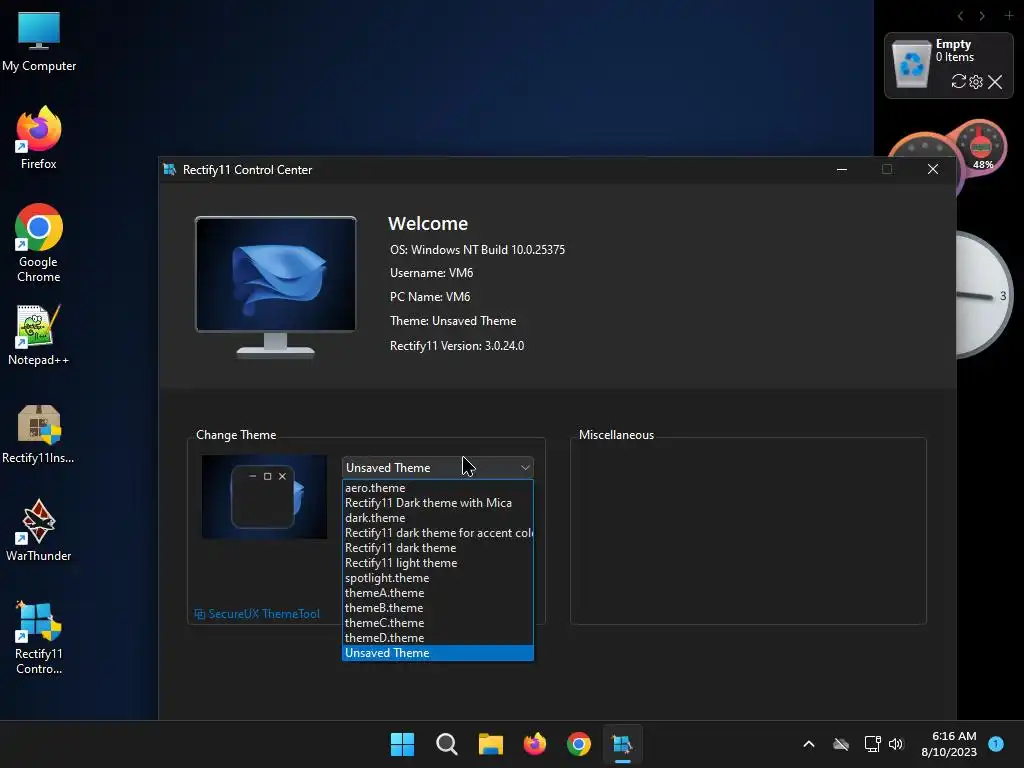Click PC Name: VM6 text
The width and height of the screenshot is (1024, 768).
click(430, 297)
